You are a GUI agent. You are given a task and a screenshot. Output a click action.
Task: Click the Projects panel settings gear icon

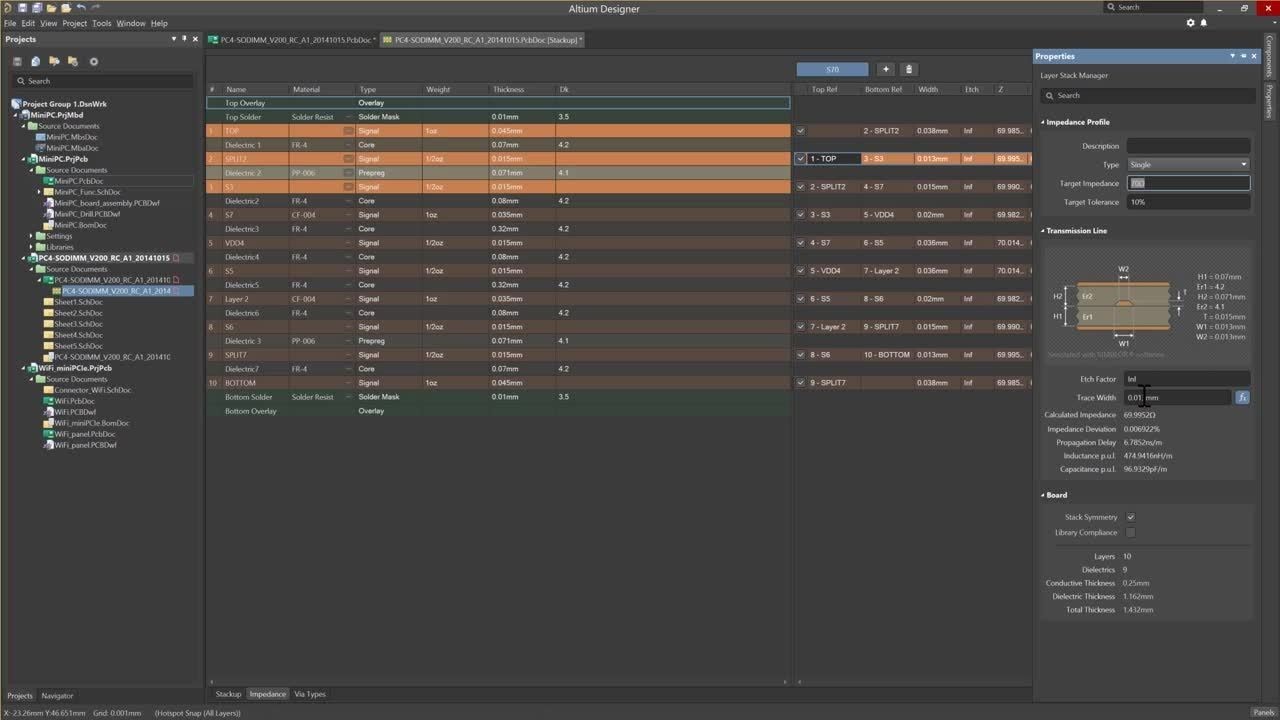click(94, 62)
